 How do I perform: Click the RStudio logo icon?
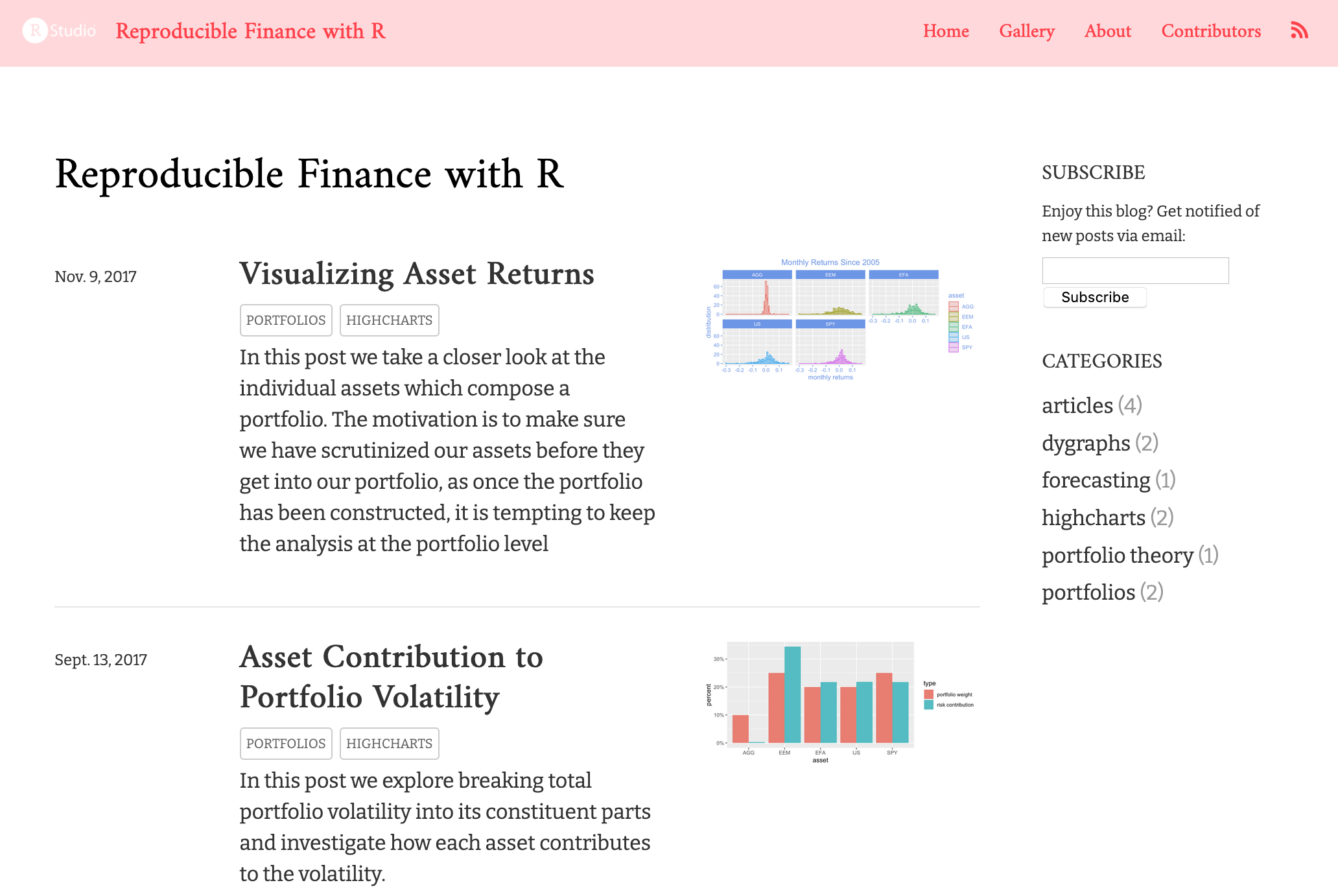[x=59, y=30]
